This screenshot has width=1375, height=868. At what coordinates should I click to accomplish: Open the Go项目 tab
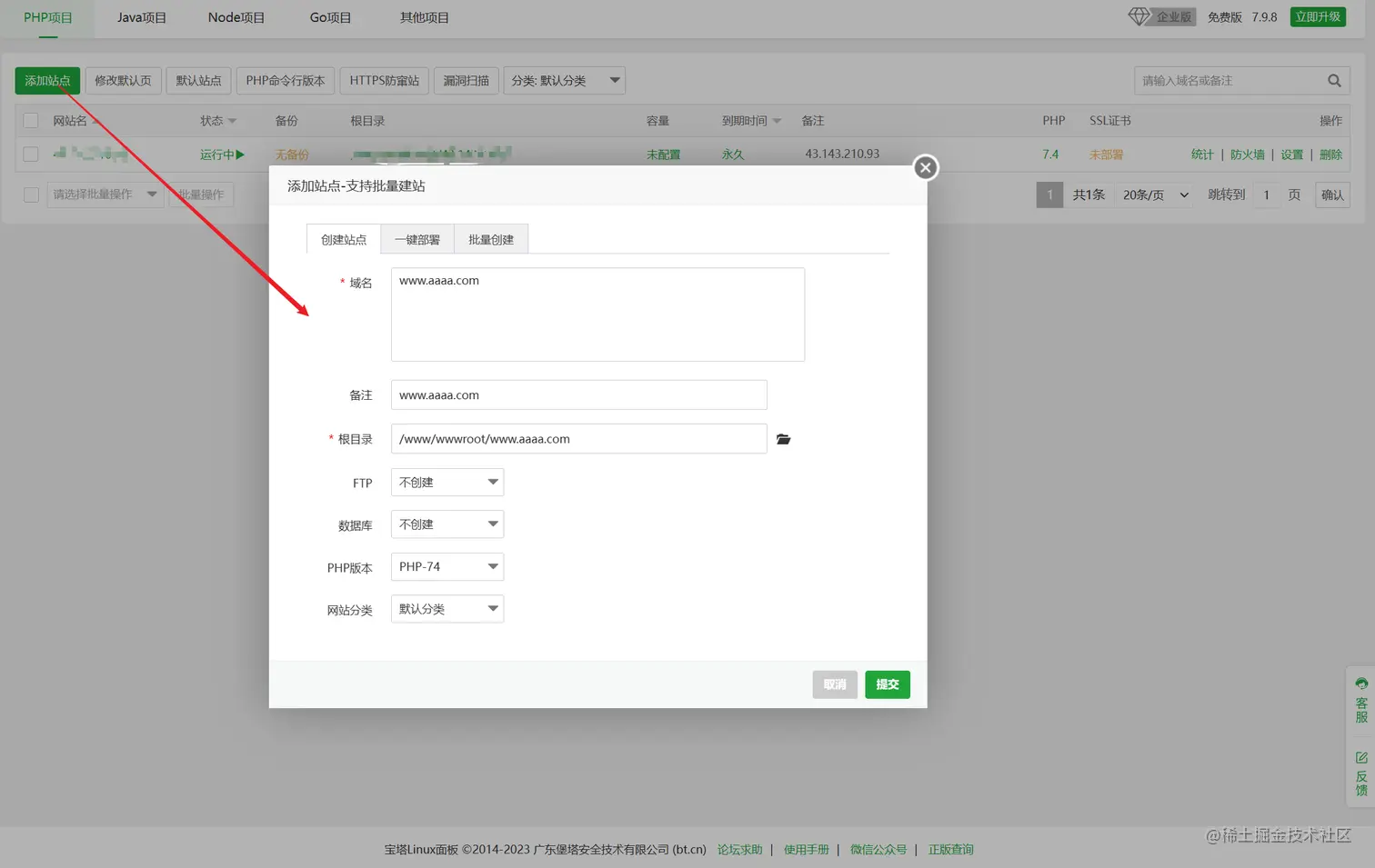click(330, 17)
